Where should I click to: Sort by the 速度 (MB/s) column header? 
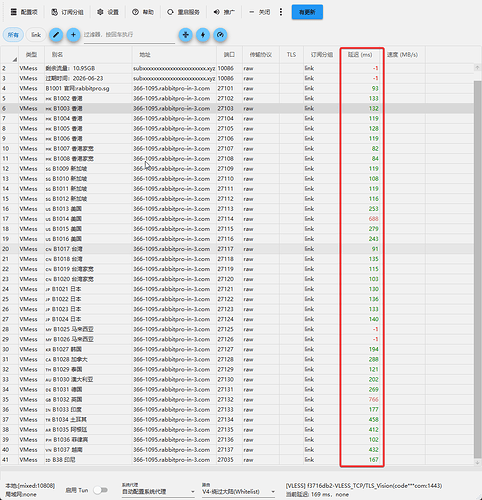tap(402, 55)
